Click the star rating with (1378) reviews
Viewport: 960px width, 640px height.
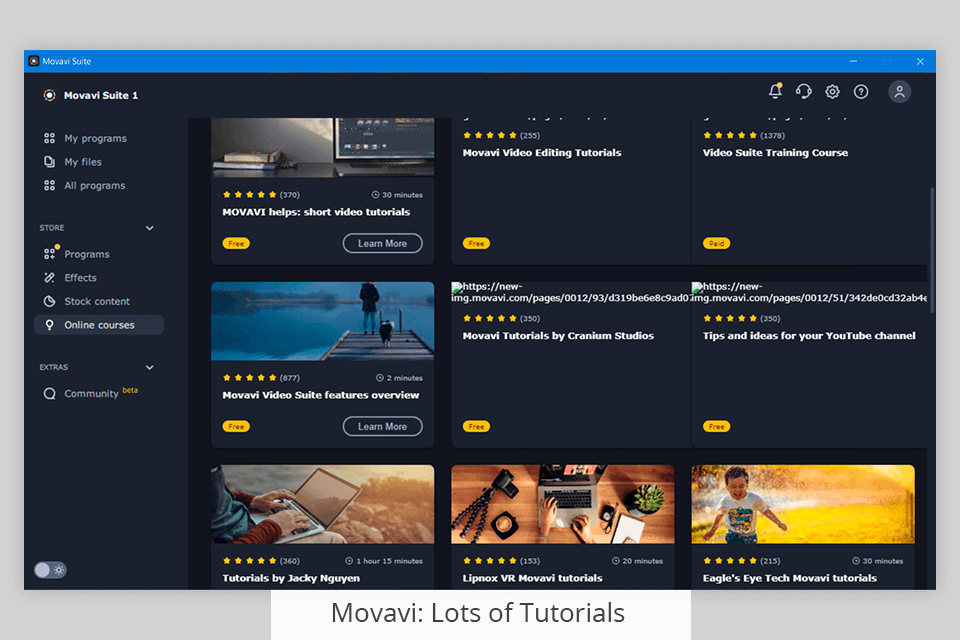pyautogui.click(x=743, y=135)
